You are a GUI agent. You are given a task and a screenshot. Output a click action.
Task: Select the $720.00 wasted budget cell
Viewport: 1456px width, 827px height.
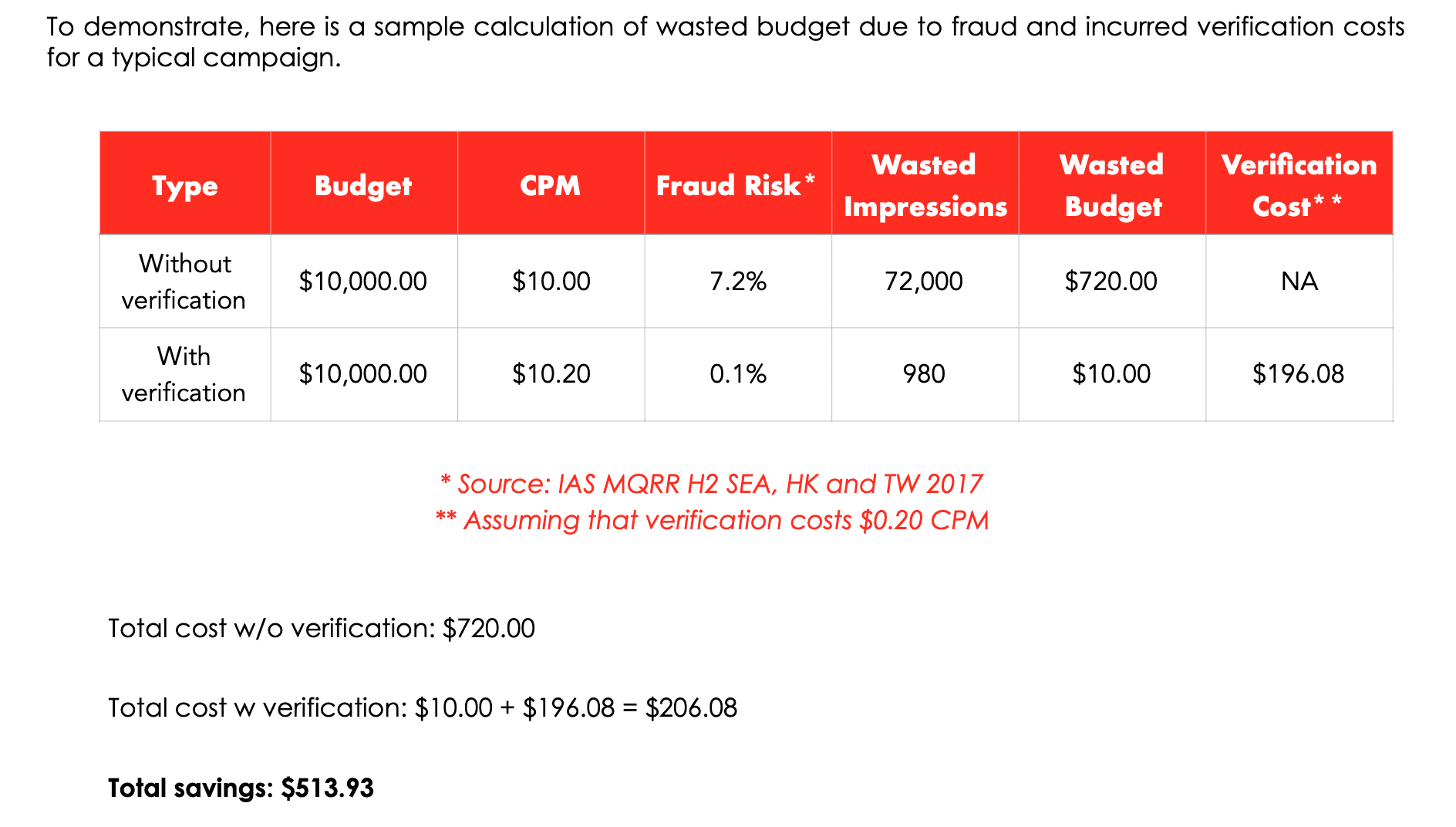[x=1111, y=282]
